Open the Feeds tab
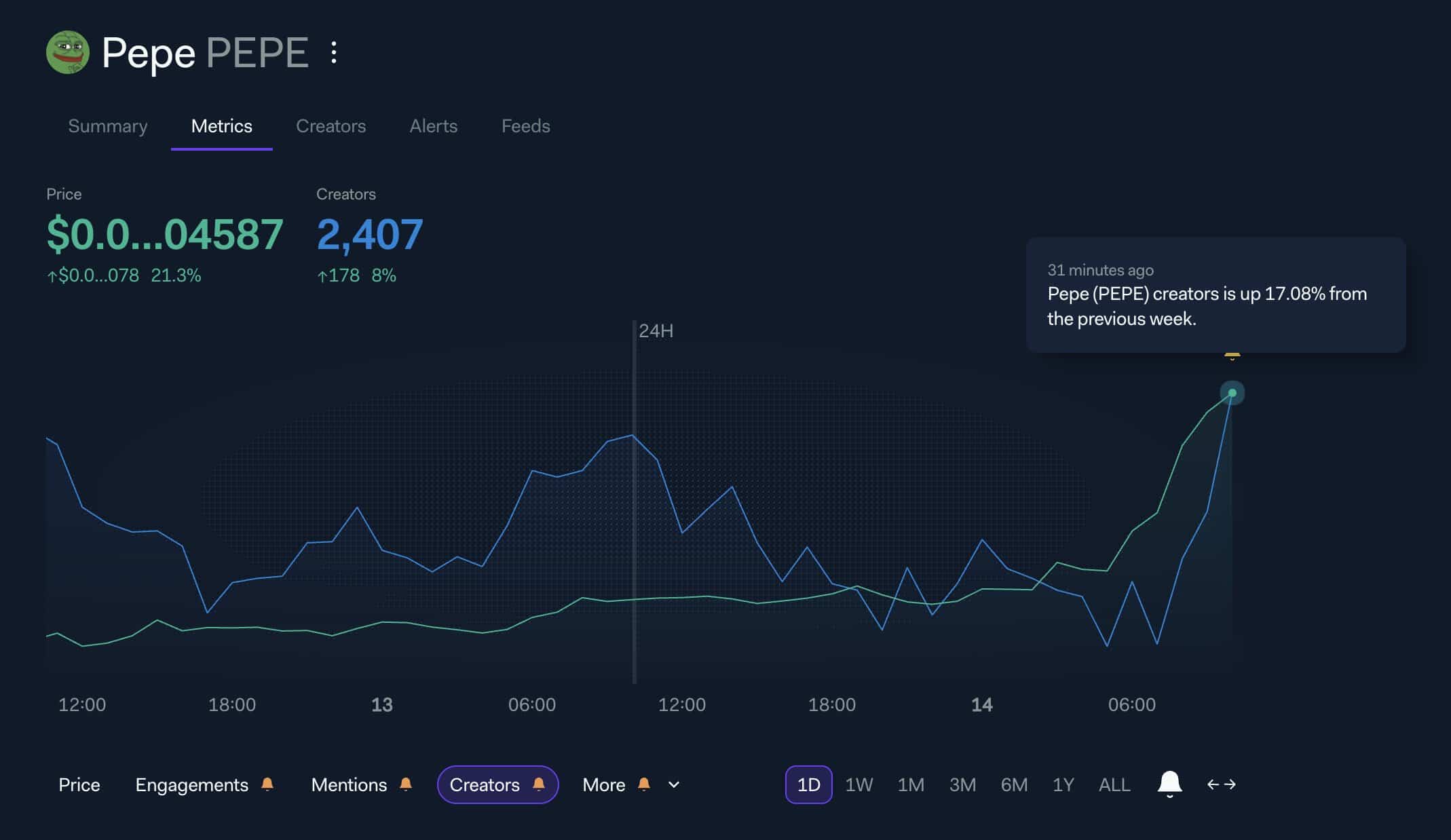 [525, 126]
